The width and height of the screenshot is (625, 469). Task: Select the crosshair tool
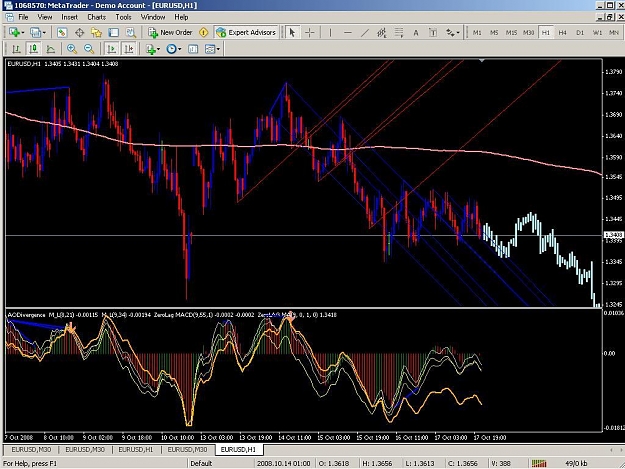(310, 33)
